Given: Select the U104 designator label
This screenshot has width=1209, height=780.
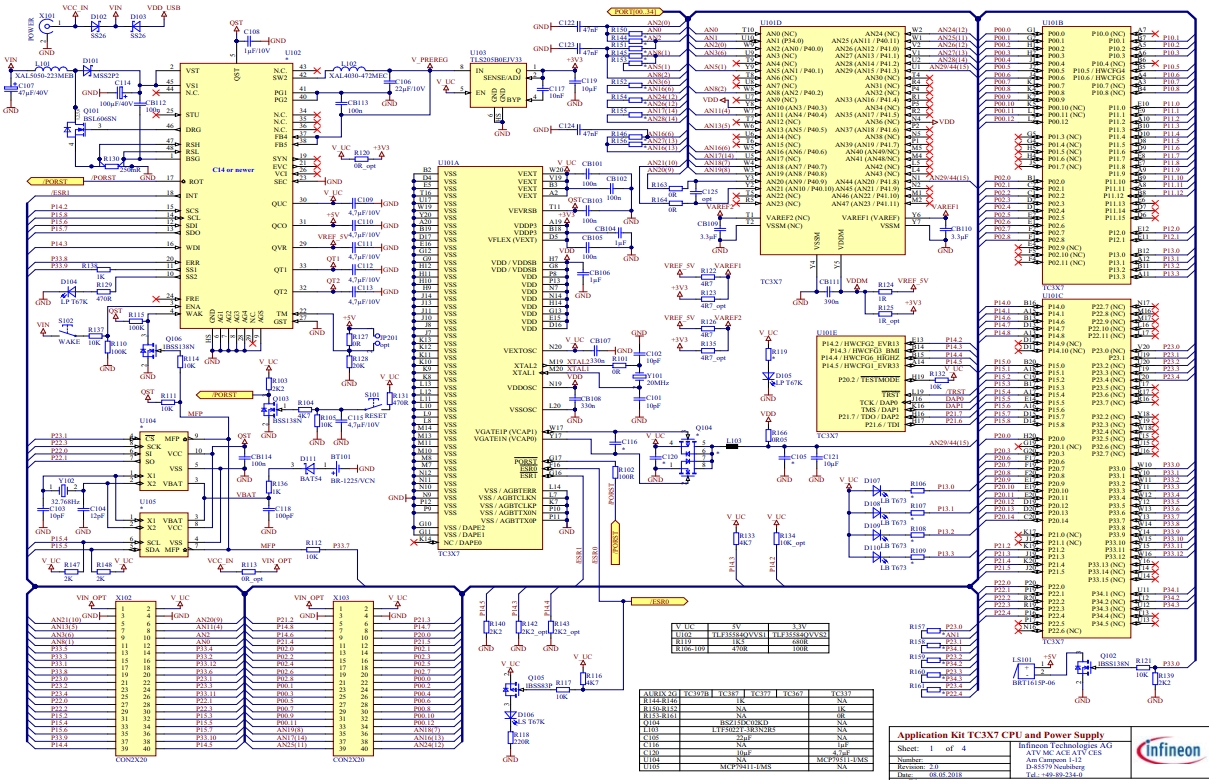Looking at the screenshot, I should (147, 422).
